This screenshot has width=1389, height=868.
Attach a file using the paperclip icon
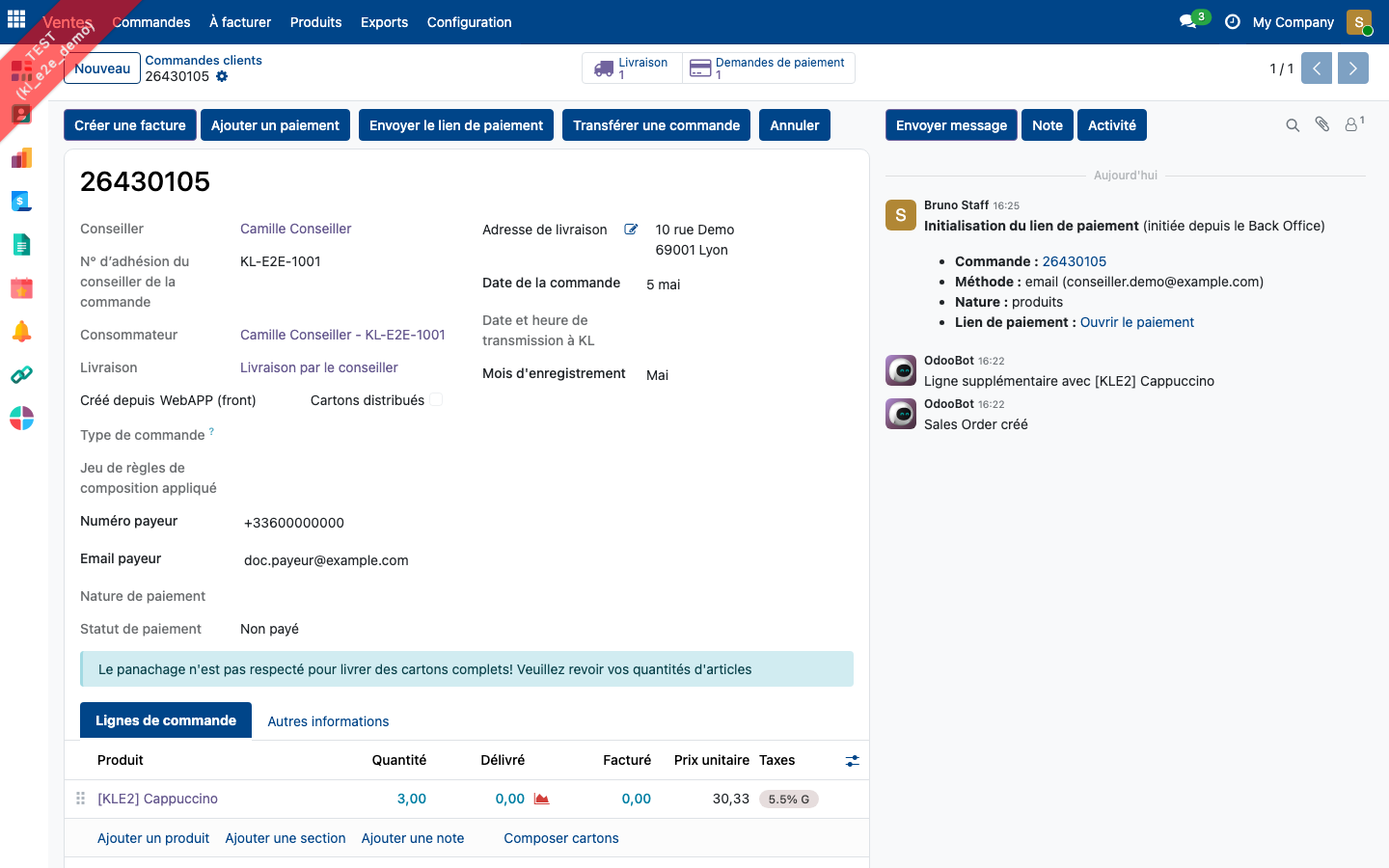tap(1322, 124)
